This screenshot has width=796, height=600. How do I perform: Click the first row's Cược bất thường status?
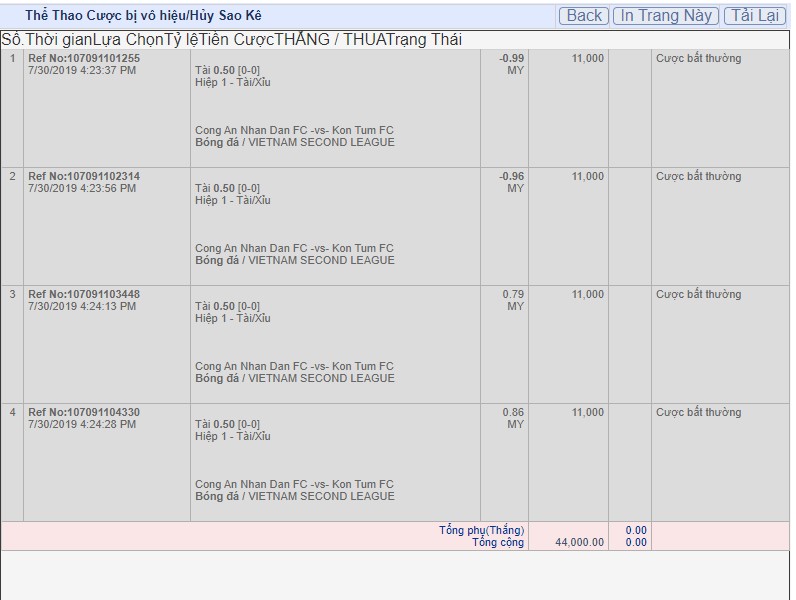point(698,58)
